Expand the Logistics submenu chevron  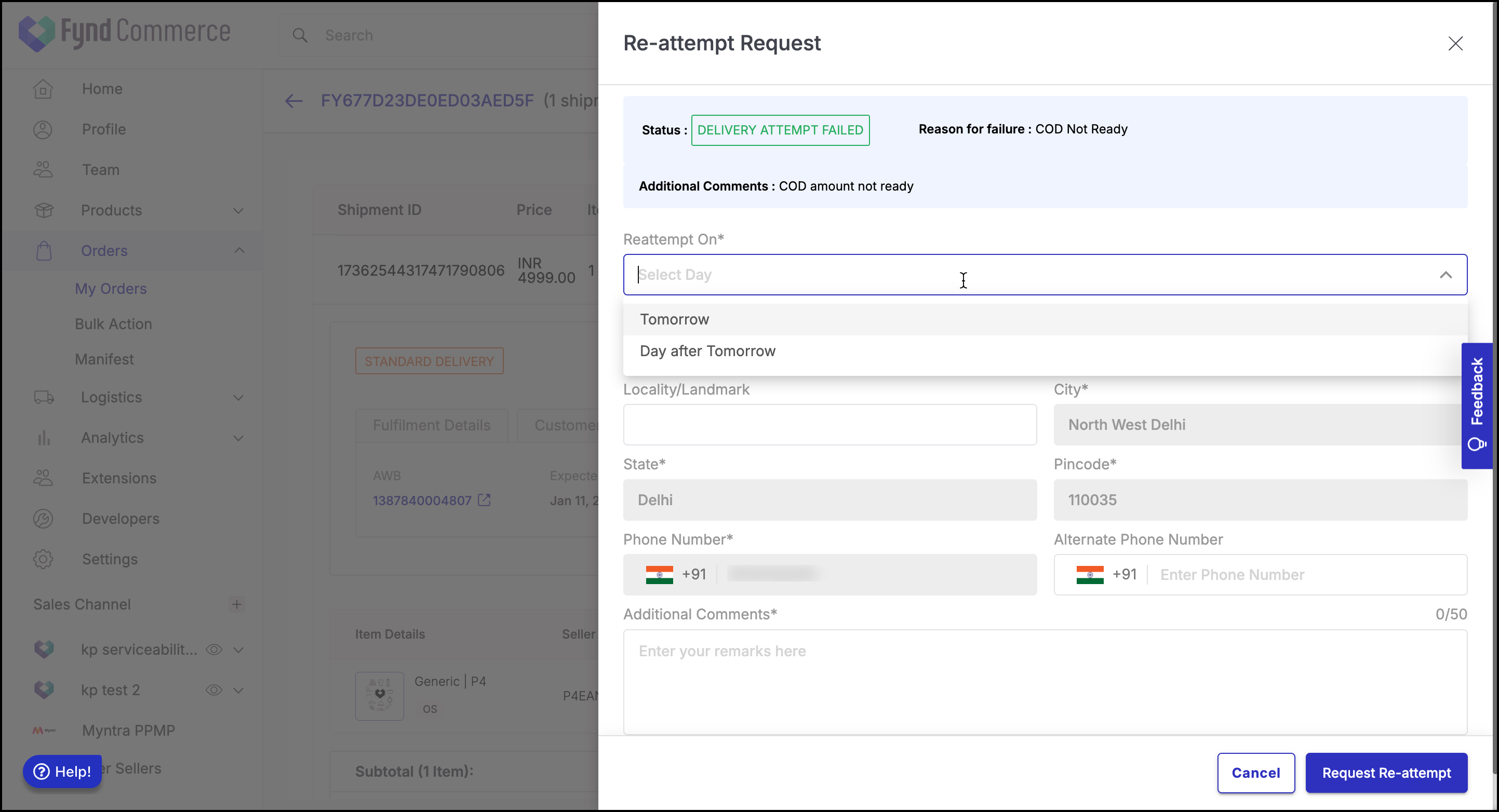tap(238, 397)
